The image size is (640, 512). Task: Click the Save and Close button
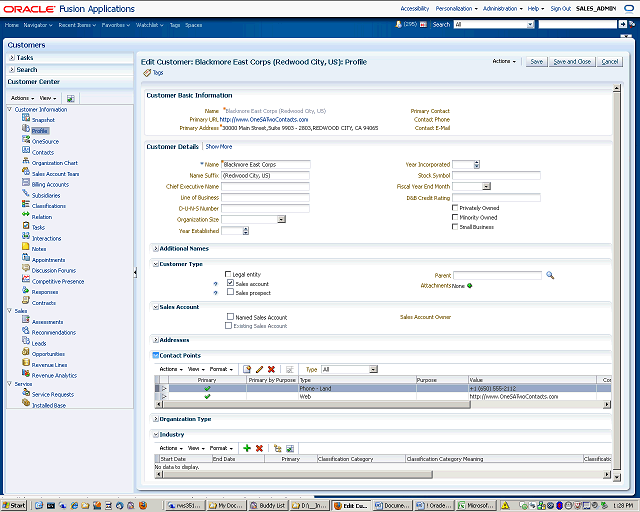[572, 62]
